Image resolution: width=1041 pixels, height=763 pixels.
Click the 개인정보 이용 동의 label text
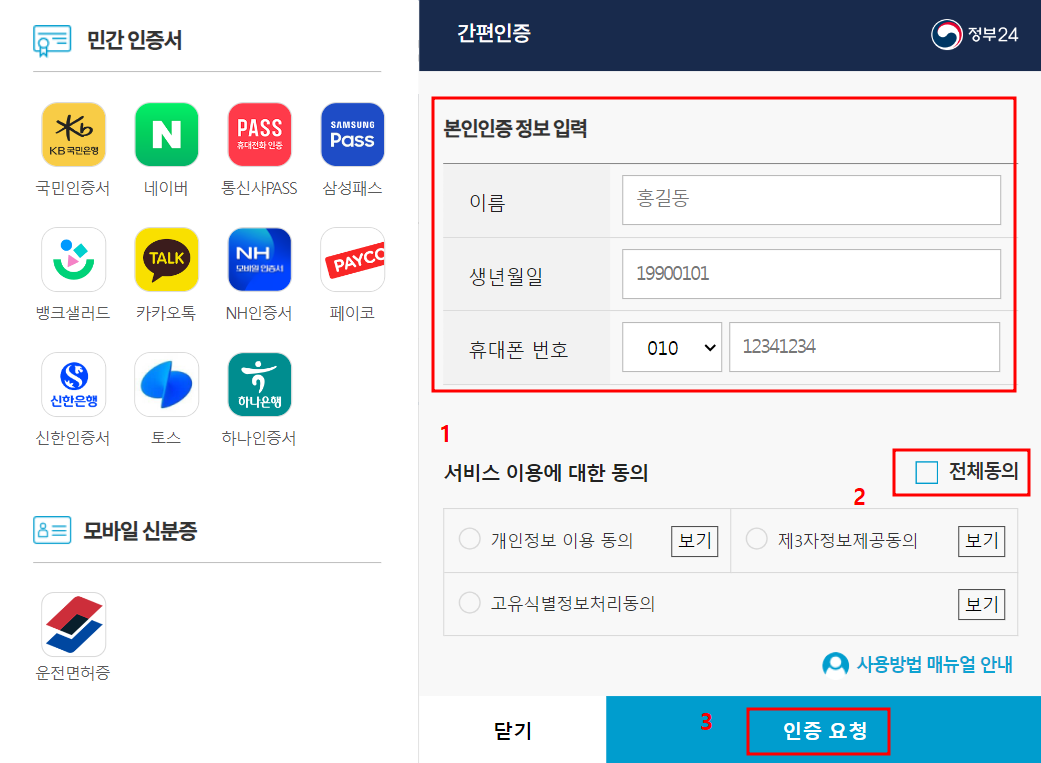click(x=562, y=540)
